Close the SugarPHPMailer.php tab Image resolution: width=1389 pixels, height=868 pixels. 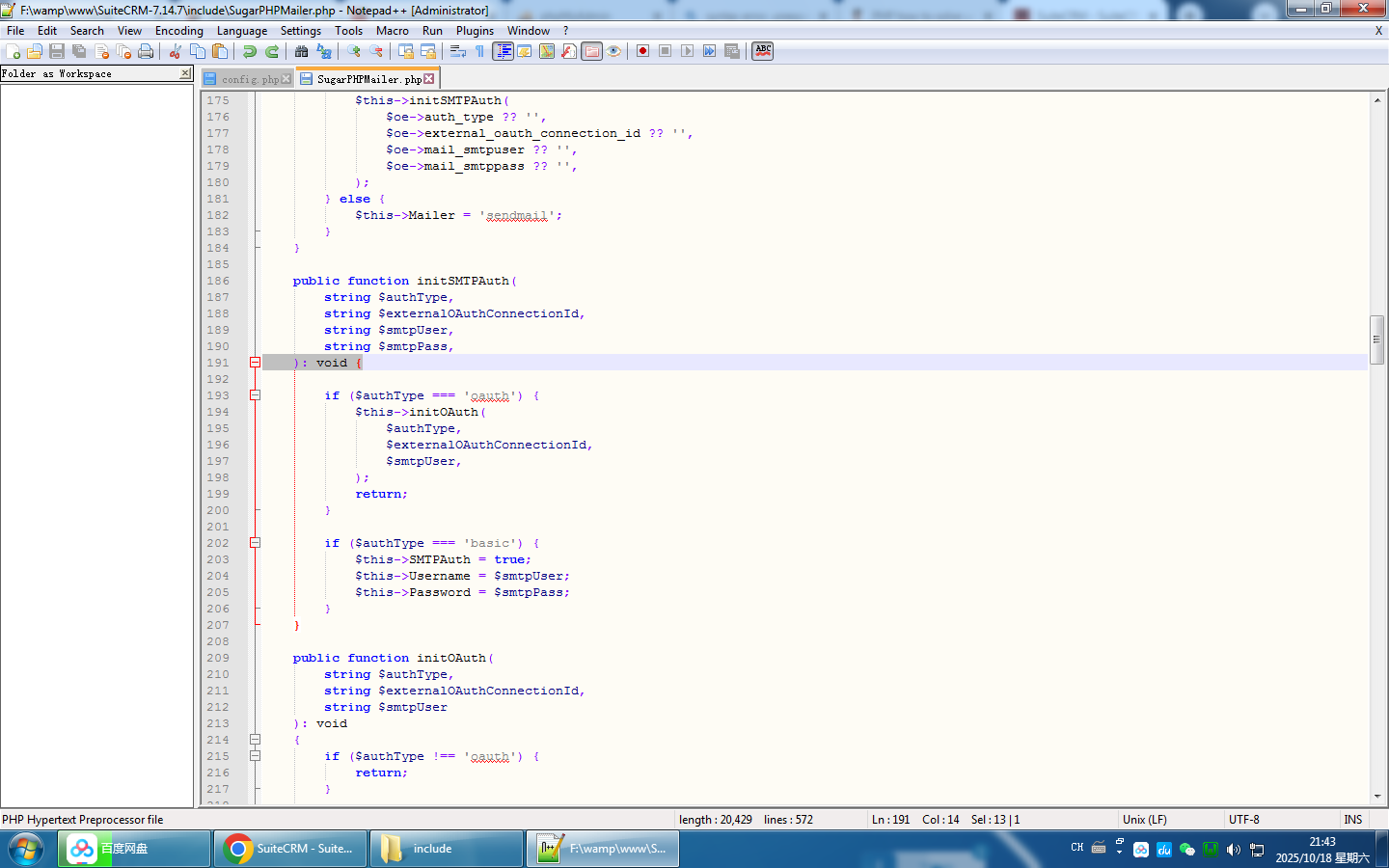coord(429,79)
